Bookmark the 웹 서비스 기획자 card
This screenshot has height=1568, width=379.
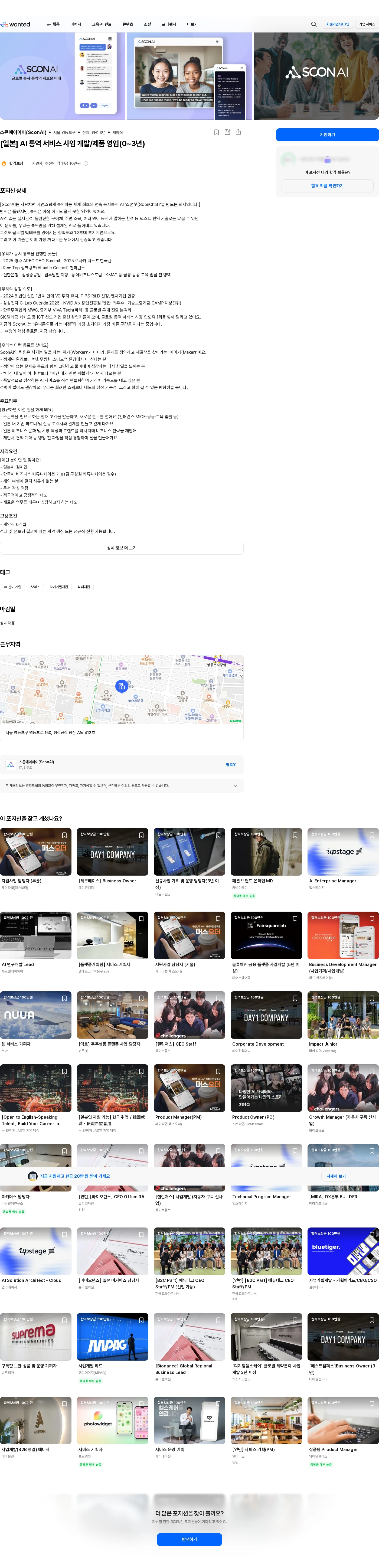point(64,998)
